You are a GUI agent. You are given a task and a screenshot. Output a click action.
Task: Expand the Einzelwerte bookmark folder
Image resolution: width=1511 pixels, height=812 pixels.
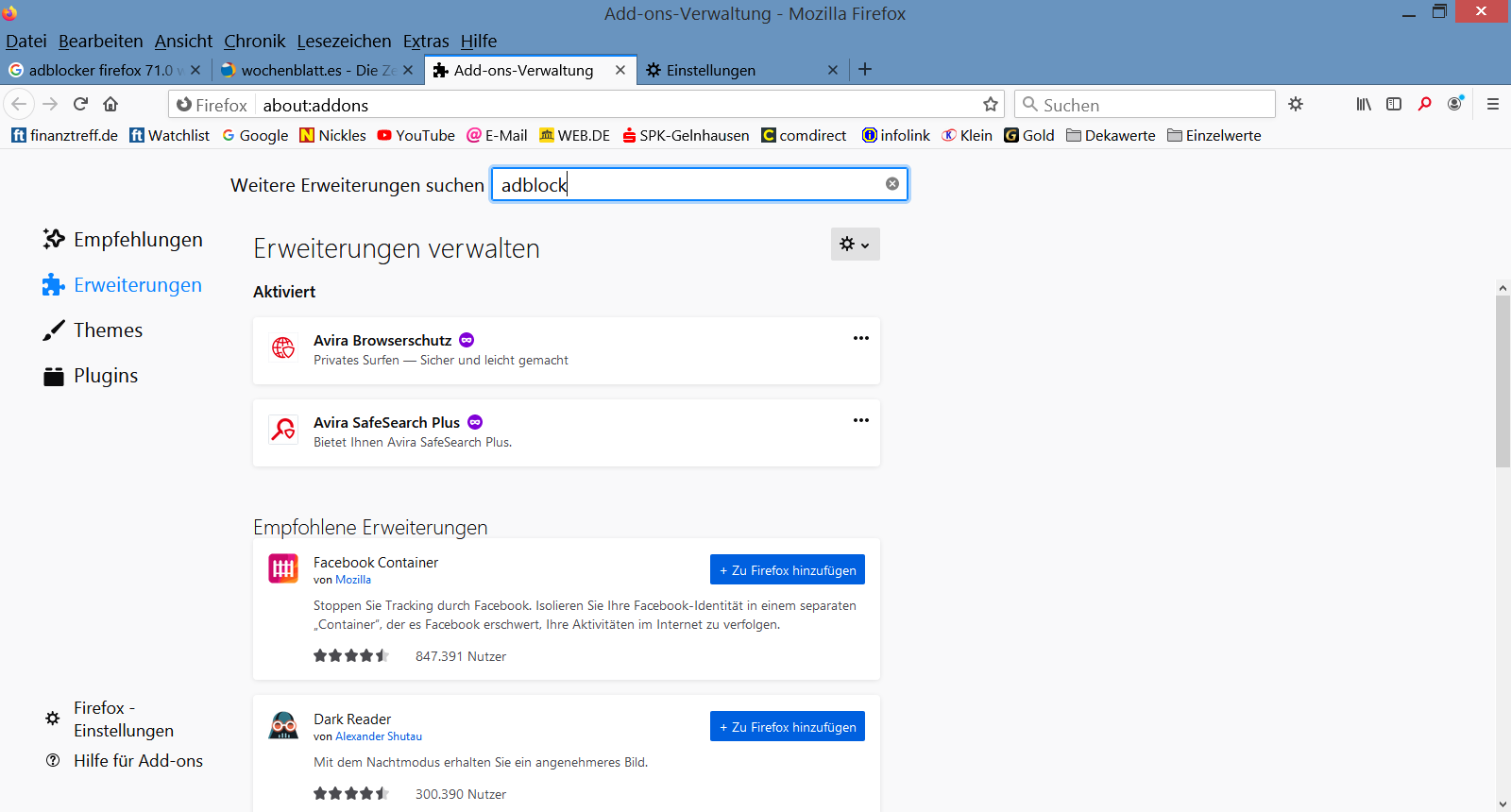tap(1214, 135)
